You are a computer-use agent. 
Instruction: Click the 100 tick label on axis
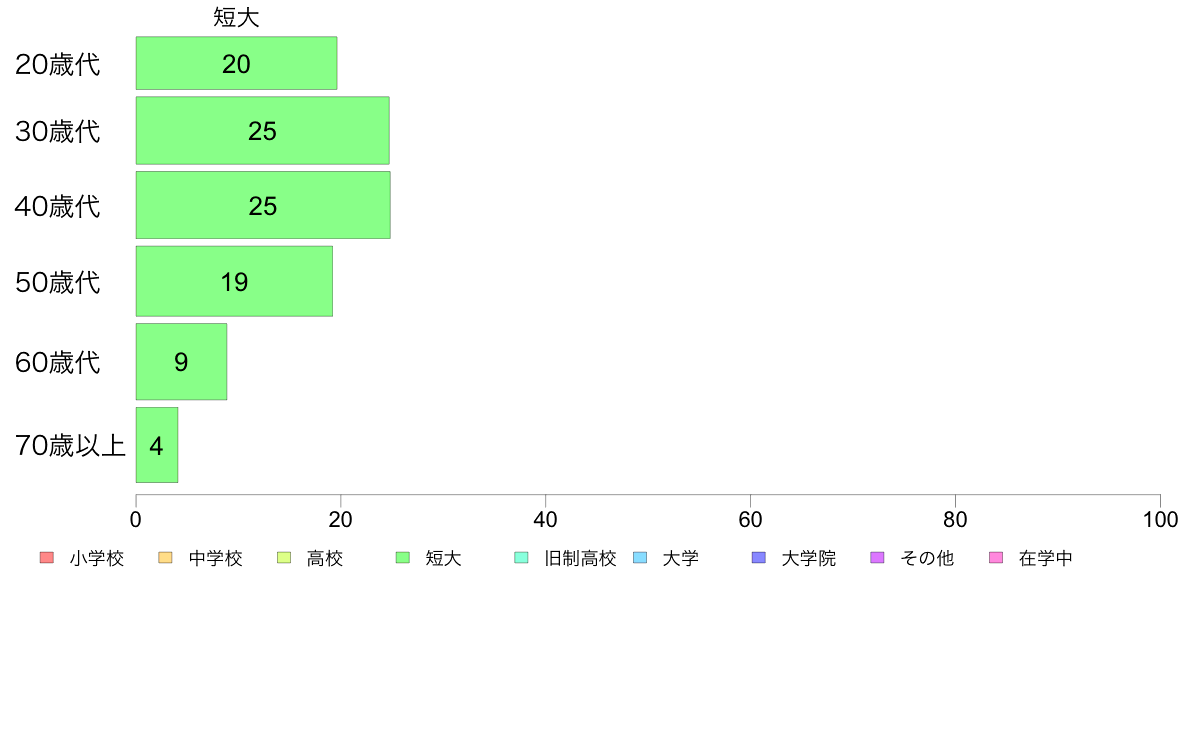(x=1160, y=519)
